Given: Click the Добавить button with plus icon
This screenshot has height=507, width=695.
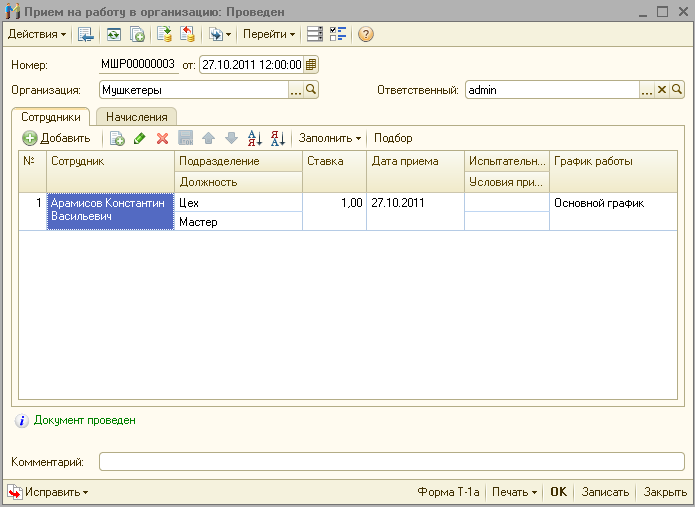Looking at the screenshot, I should tap(56, 138).
